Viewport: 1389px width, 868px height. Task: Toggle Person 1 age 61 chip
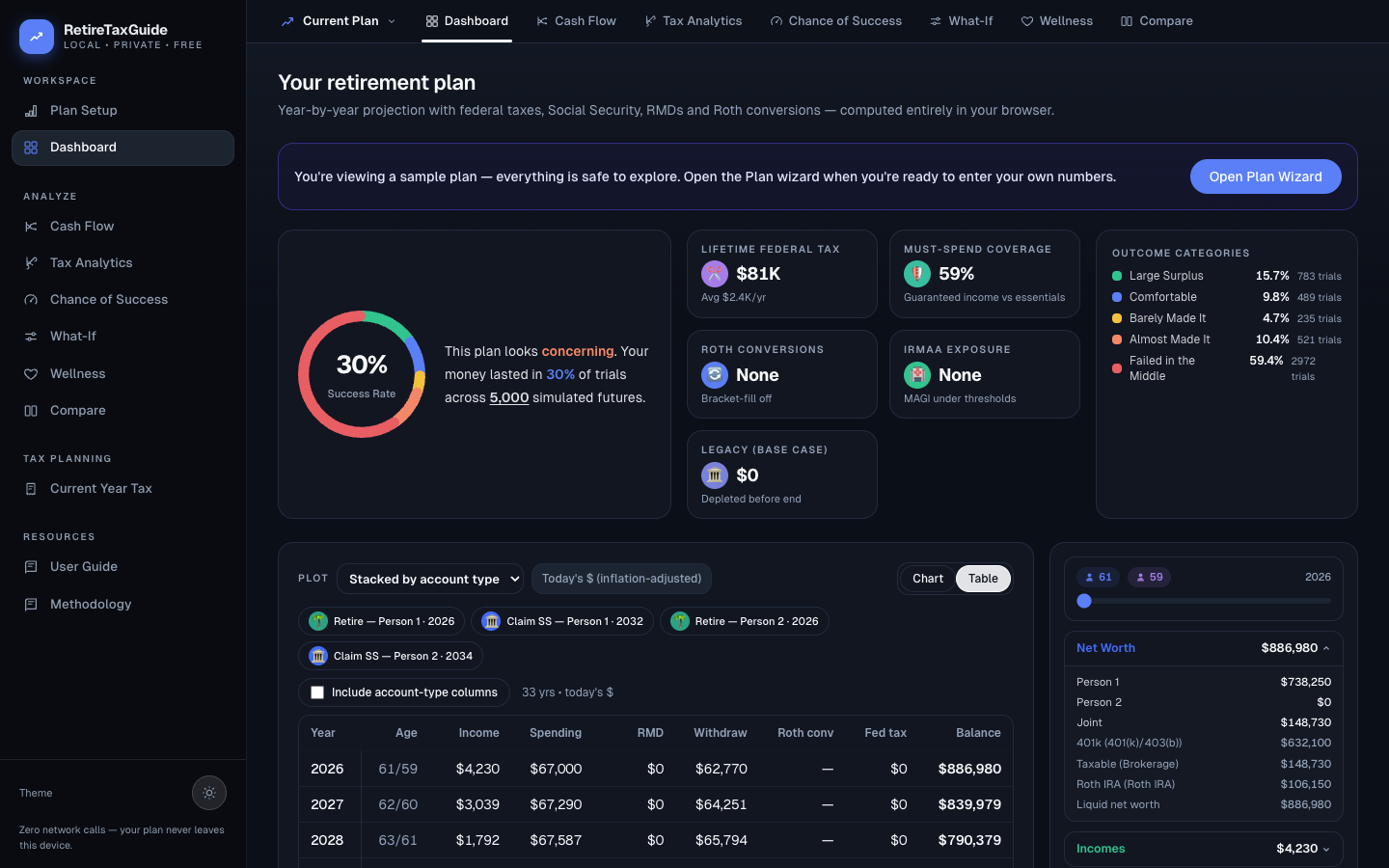[x=1099, y=578]
